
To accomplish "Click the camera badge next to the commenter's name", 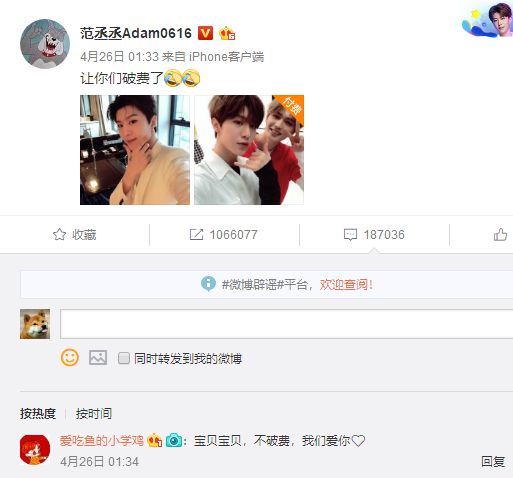I will coord(174,441).
